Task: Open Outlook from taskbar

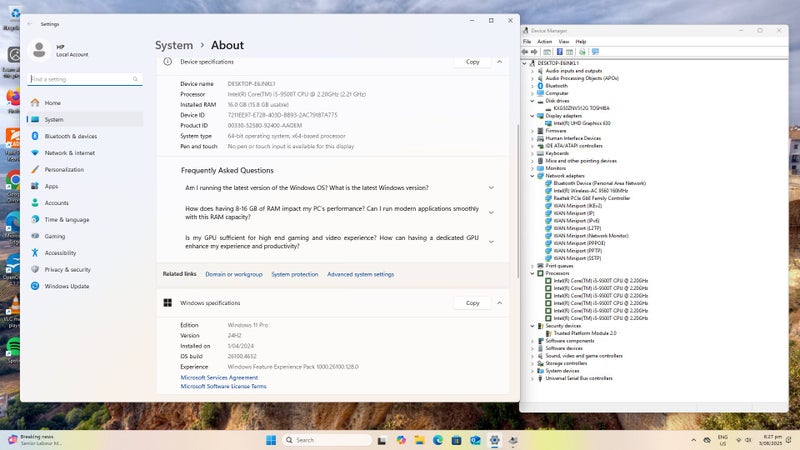Action: 476,440
